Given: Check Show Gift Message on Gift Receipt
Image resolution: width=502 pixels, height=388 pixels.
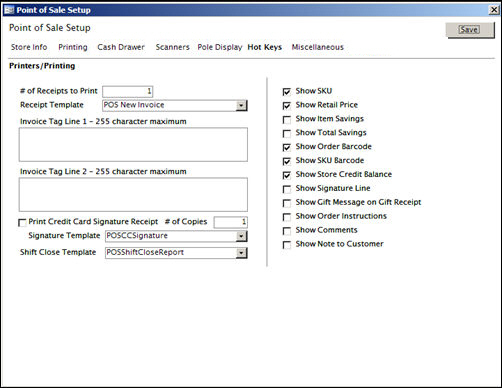Looking at the screenshot, I should [287, 203].
